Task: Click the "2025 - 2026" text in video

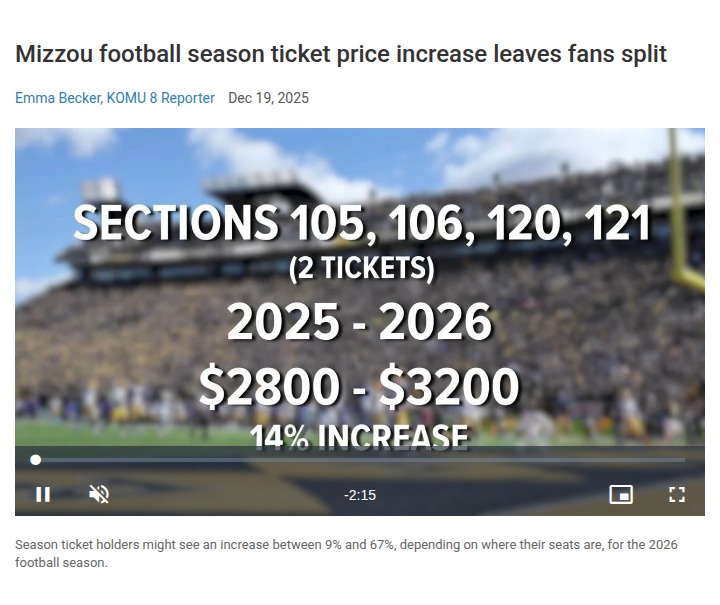Action: click(x=360, y=323)
